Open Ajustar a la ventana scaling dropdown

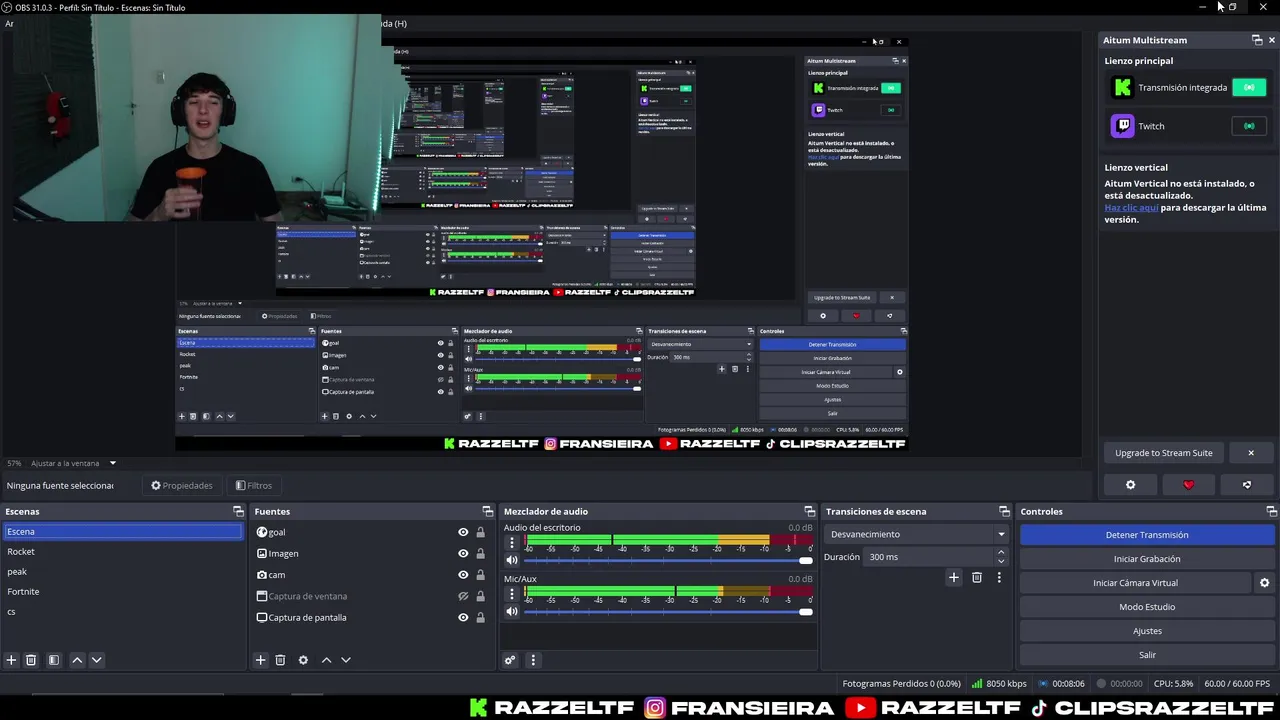pos(73,463)
